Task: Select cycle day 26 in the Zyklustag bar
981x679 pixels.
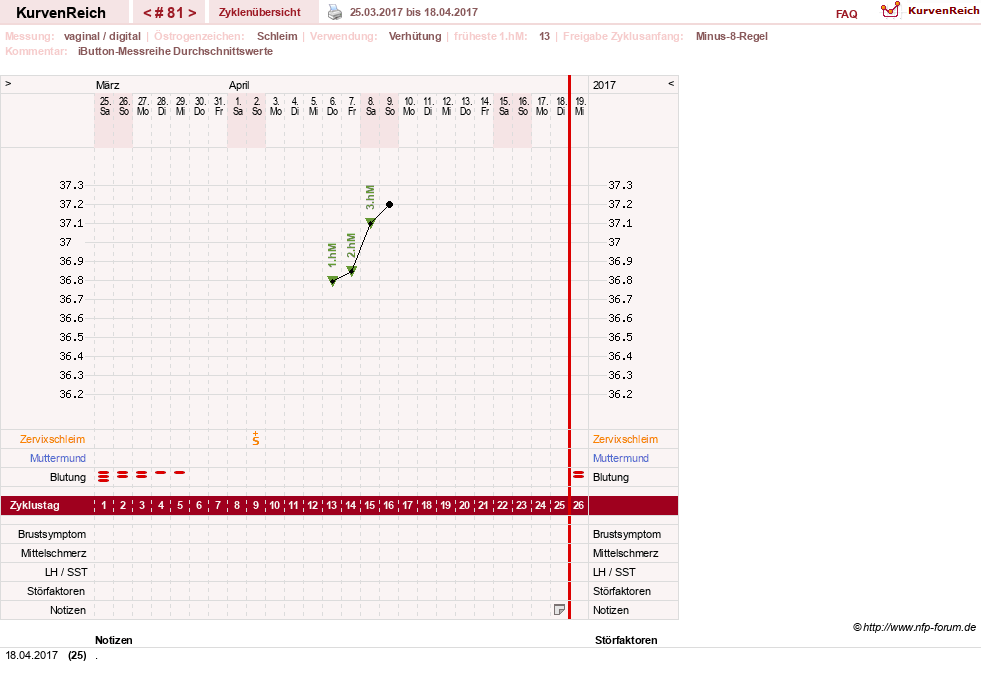Action: 578,505
